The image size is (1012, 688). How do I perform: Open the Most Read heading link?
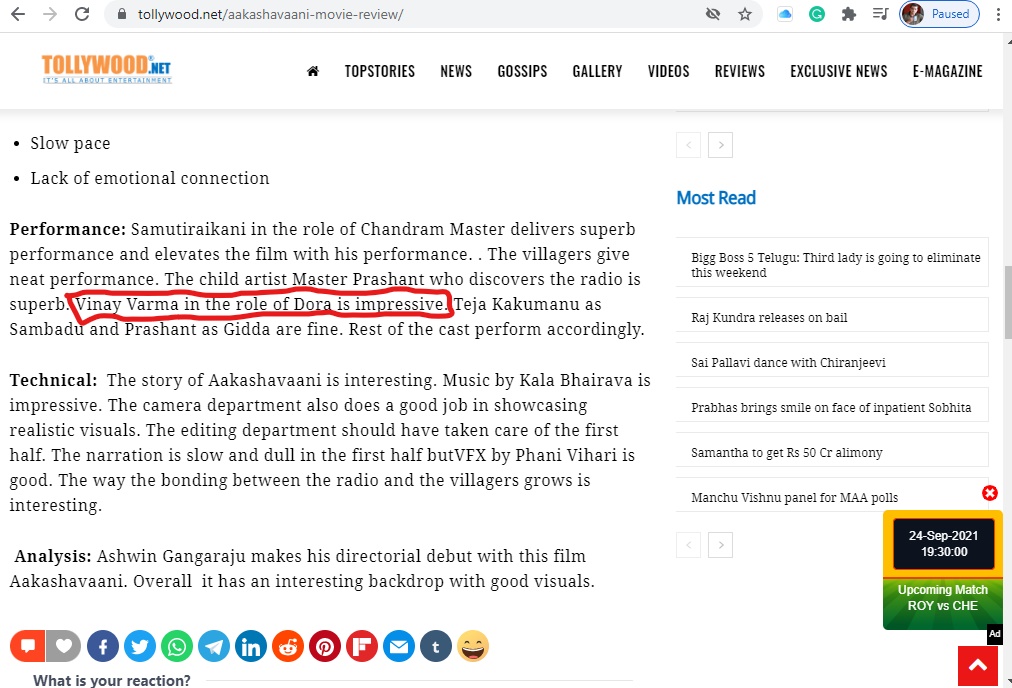716,198
